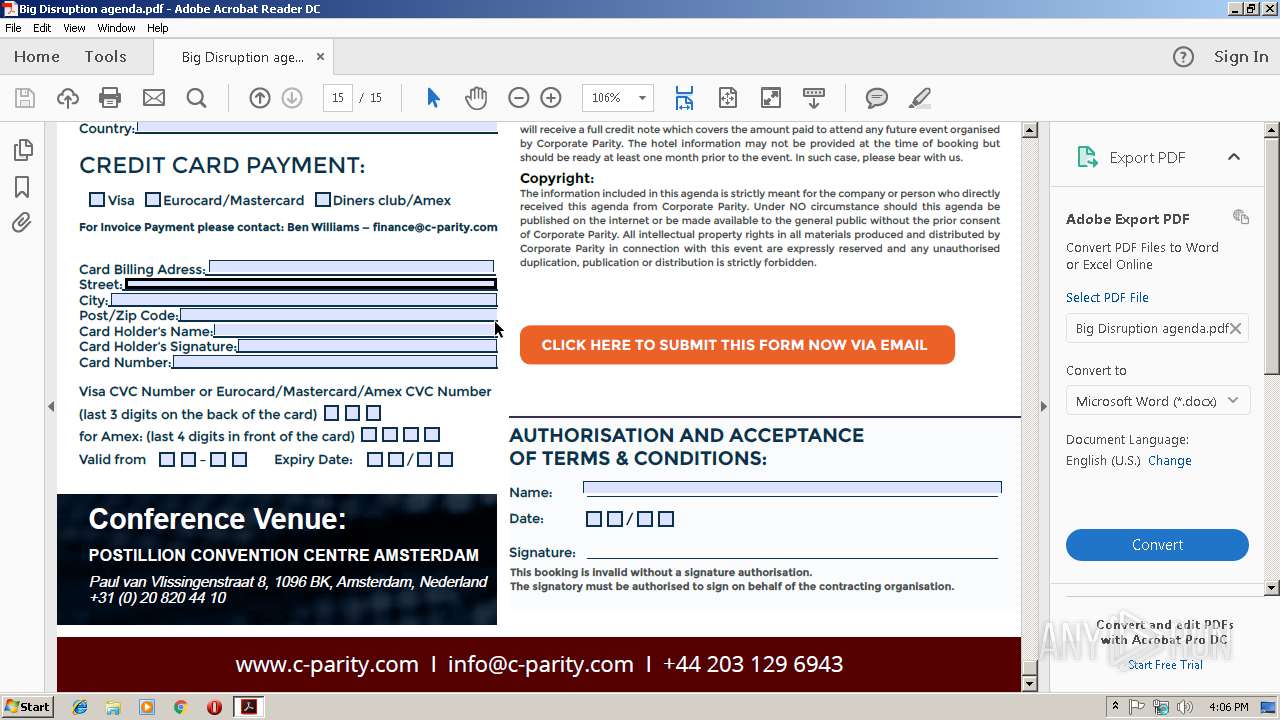Tick the Eurocard/Mastercard checkbox
Viewport: 1280px width, 720px height.
153,199
